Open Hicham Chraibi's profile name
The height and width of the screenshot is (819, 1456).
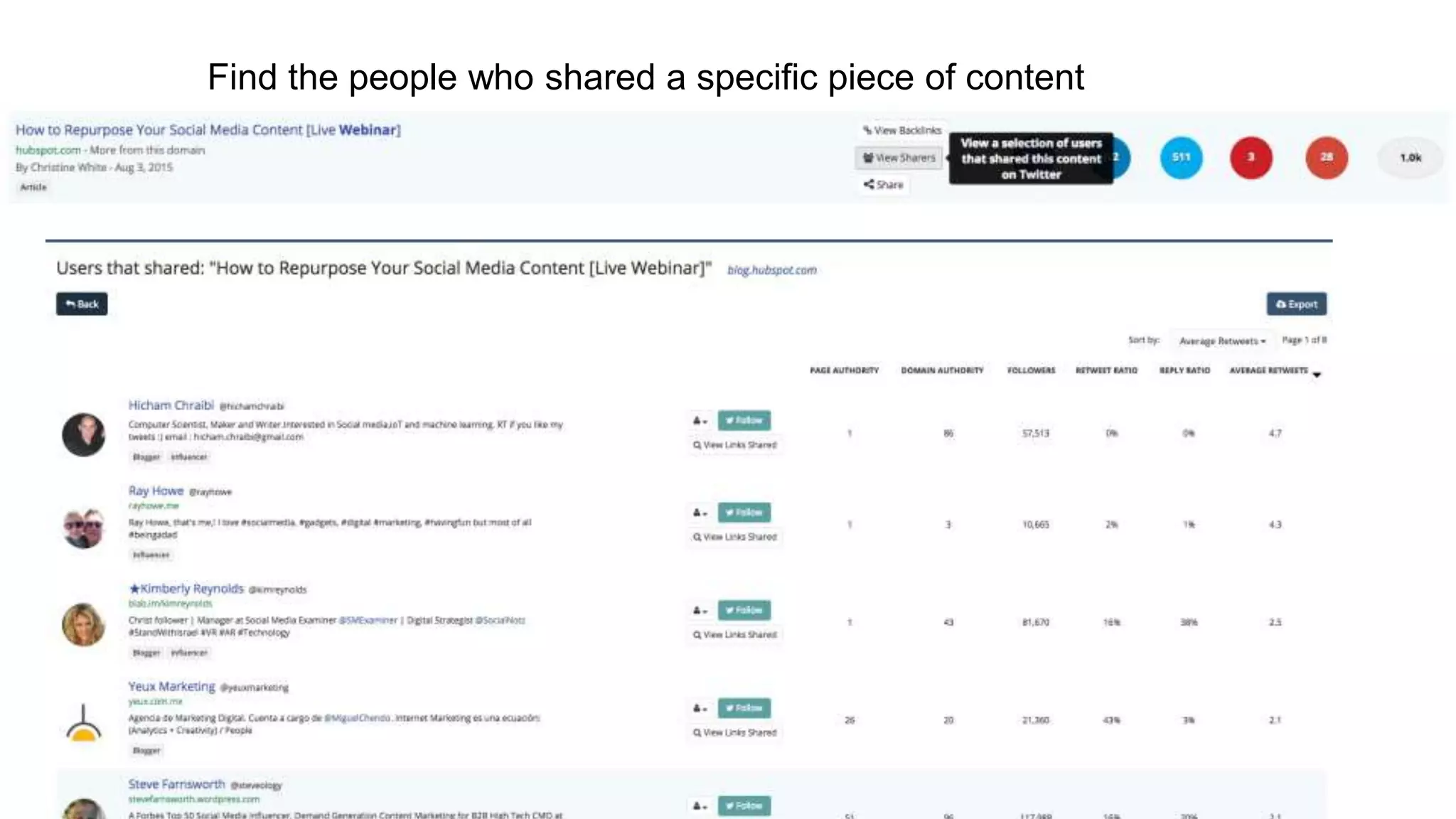(x=171, y=405)
